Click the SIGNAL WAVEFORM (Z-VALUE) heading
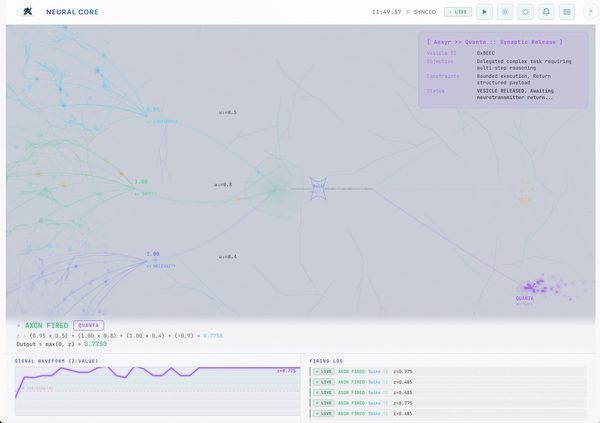This screenshot has height=423, width=600. click(x=57, y=361)
